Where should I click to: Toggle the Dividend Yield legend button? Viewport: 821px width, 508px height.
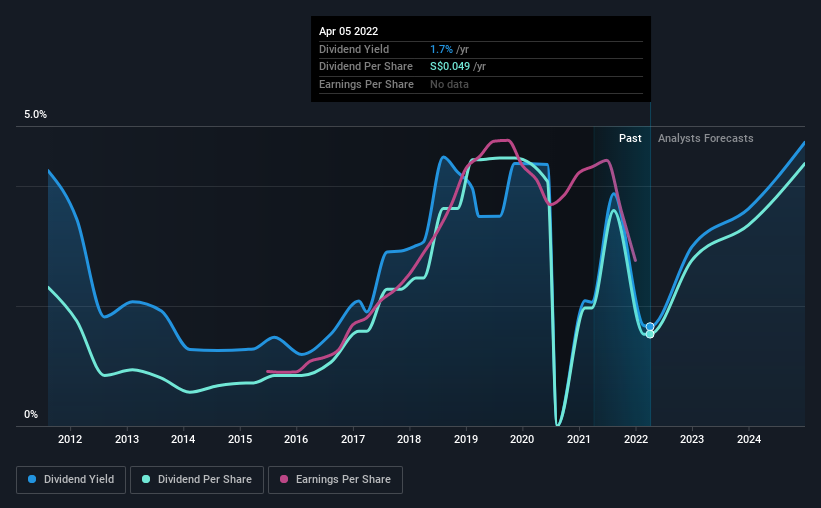click(x=71, y=479)
